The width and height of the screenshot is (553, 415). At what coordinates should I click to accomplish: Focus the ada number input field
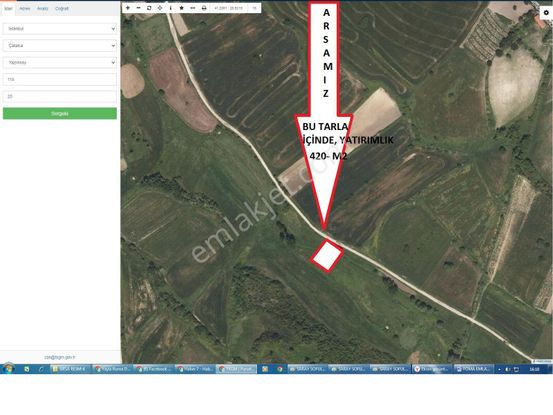pos(60,79)
